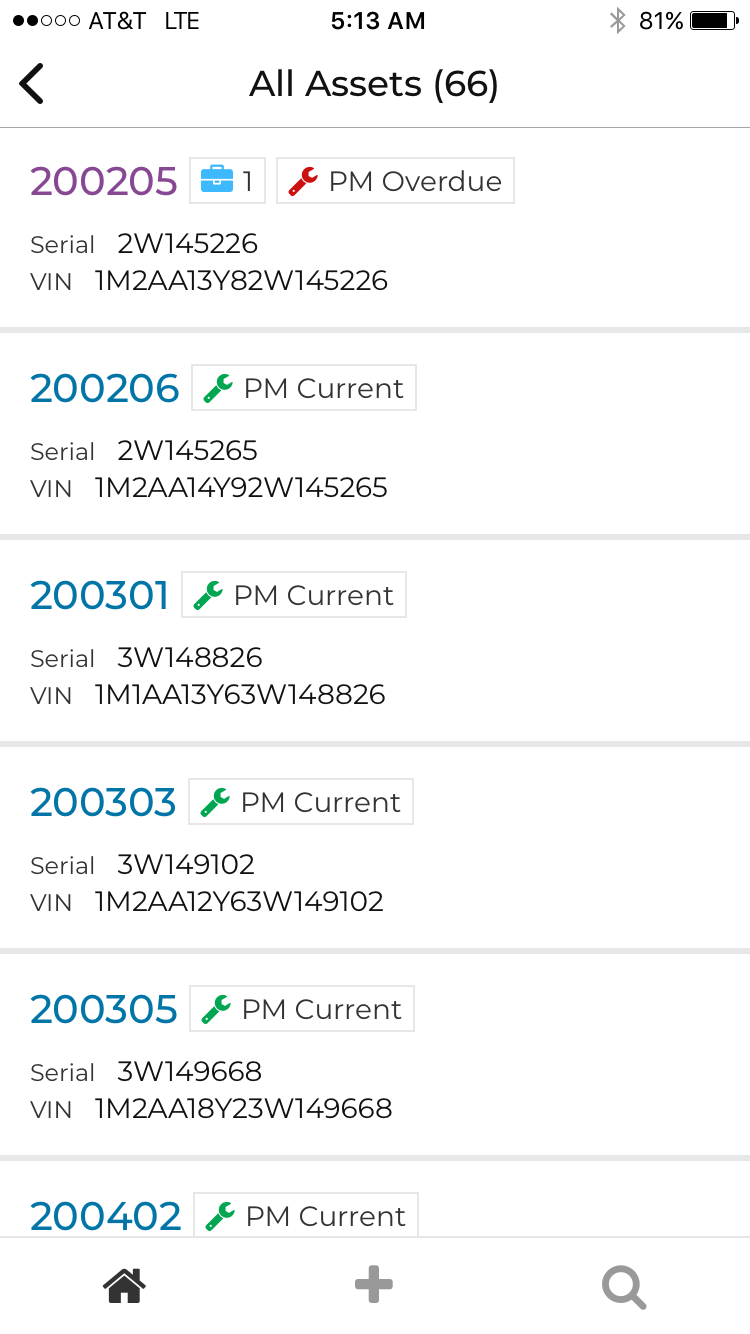Open asset 200206 details
Screen dimensions: 750x1334
tap(105, 388)
